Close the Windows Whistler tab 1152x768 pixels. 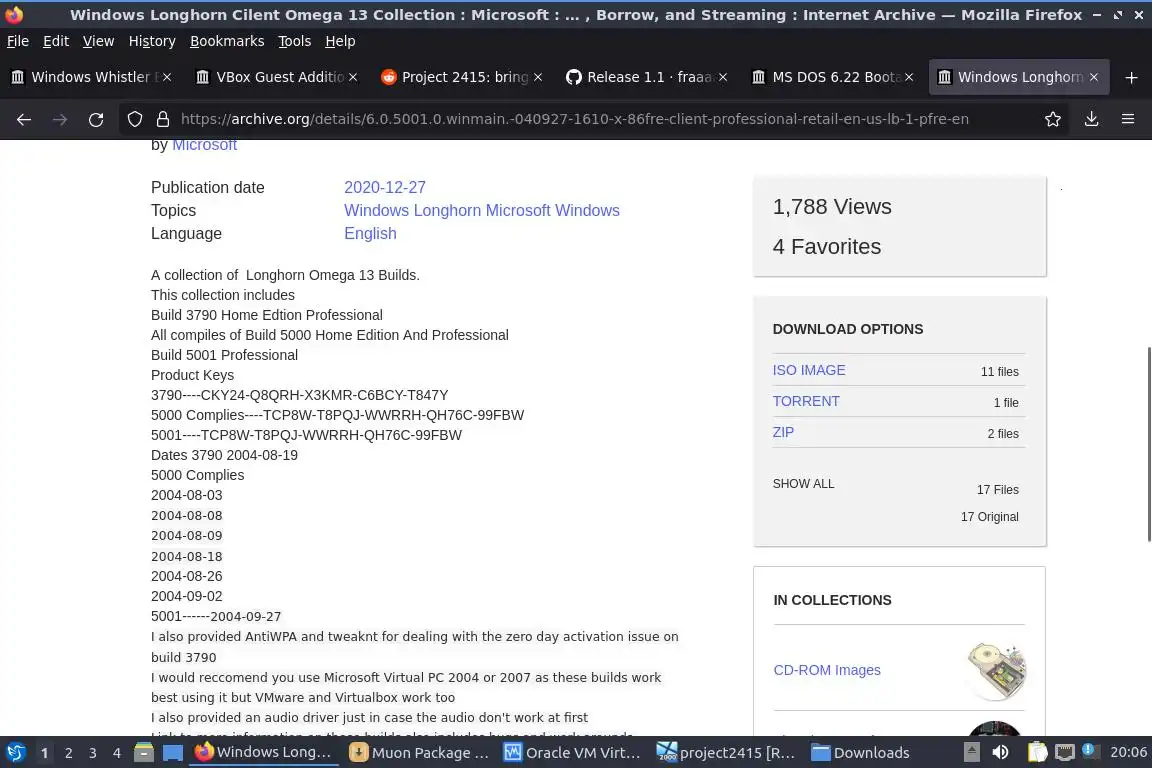167,77
